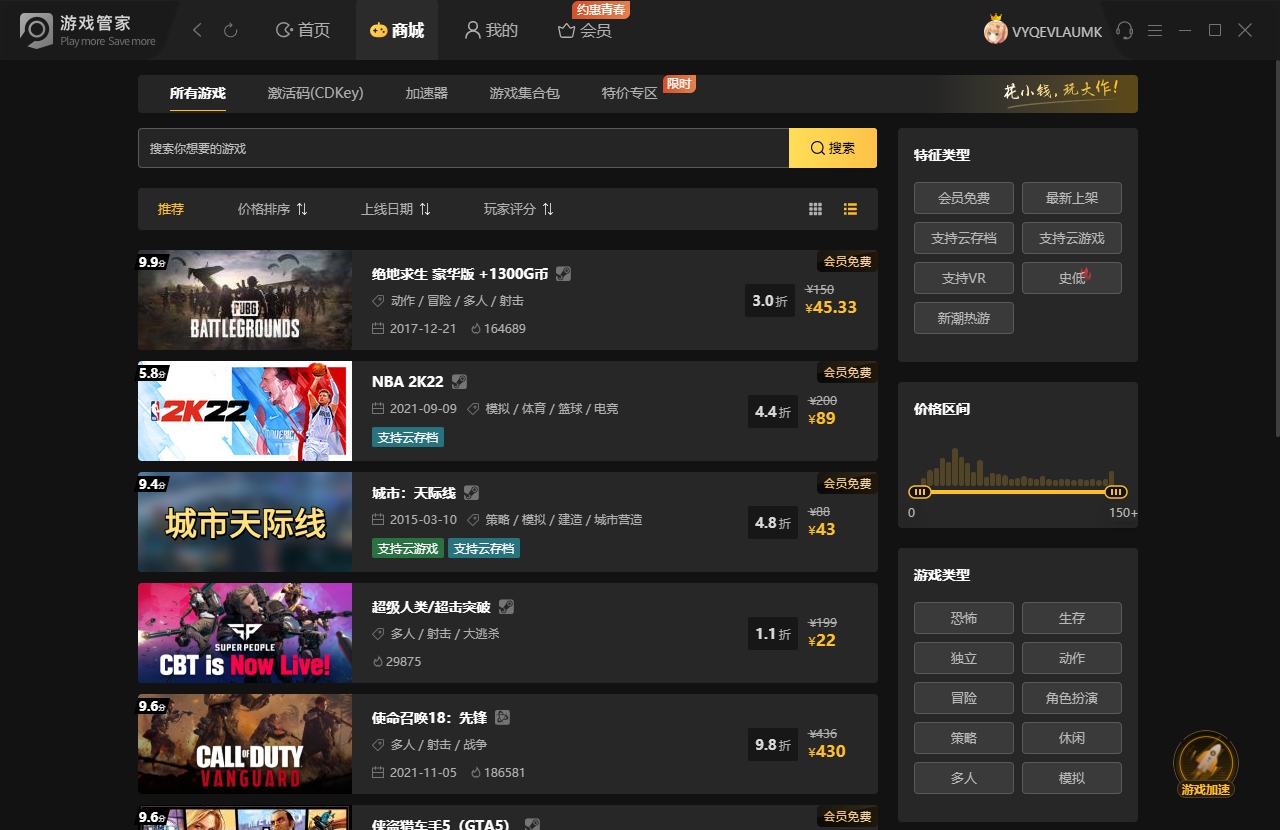Screen dimensions: 1280x830
Task: Click the game search input field
Action: 464,148
